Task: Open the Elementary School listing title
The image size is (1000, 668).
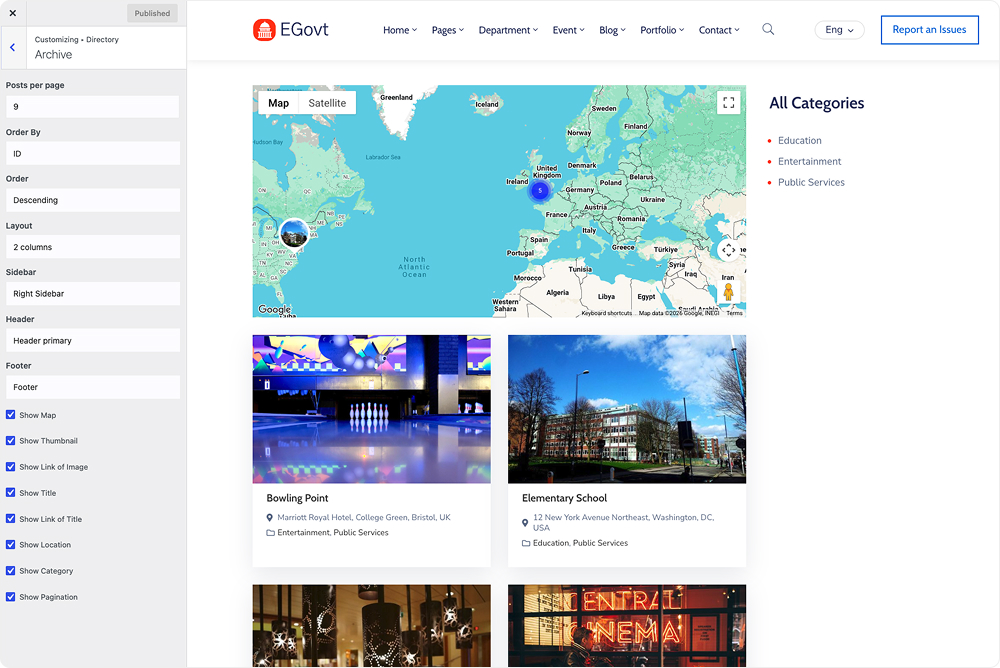Action: click(x=564, y=498)
